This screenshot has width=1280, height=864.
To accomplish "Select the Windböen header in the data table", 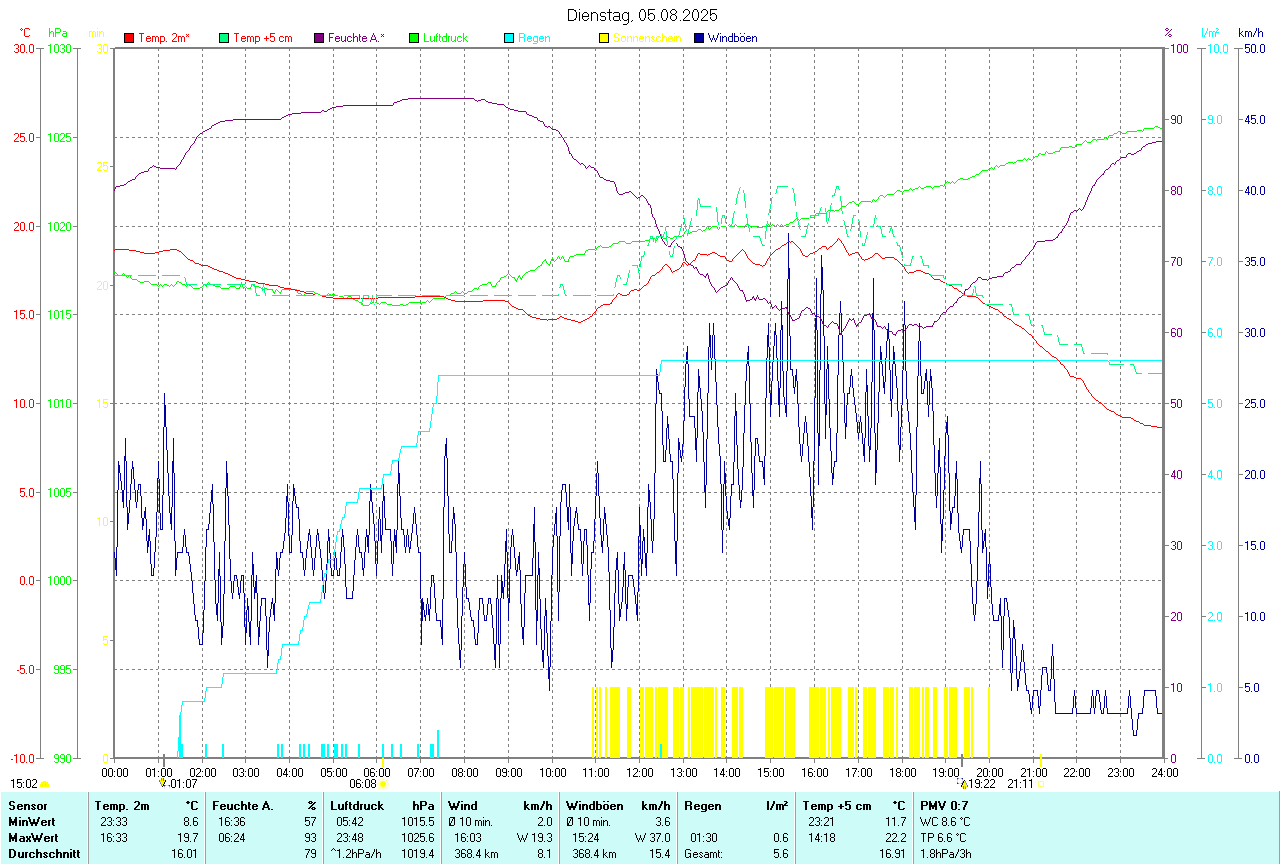I will pyautogui.click(x=594, y=806).
